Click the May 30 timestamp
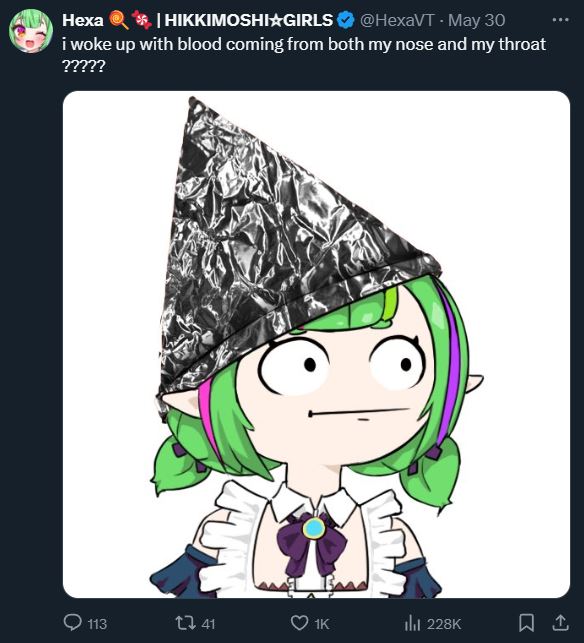 [x=477, y=20]
